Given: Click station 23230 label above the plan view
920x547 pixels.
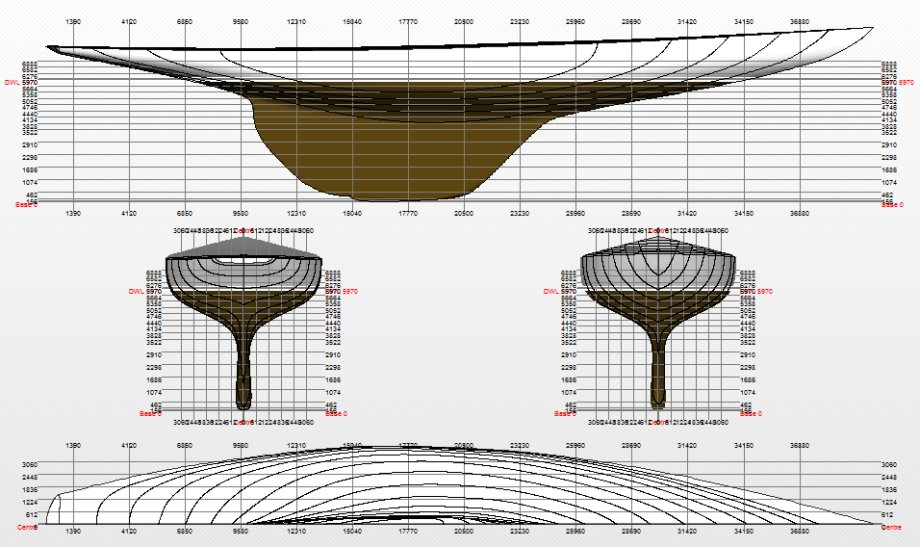Looking at the screenshot, I should click(519, 447).
